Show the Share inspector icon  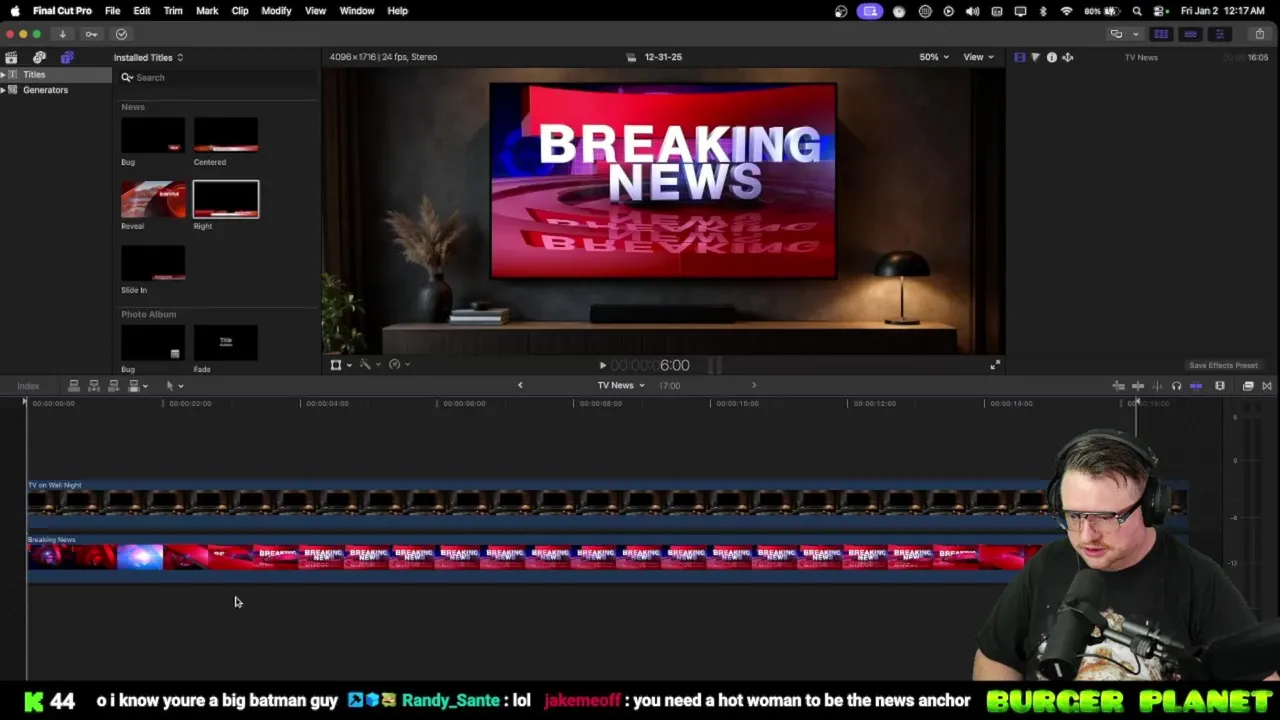coord(1067,57)
